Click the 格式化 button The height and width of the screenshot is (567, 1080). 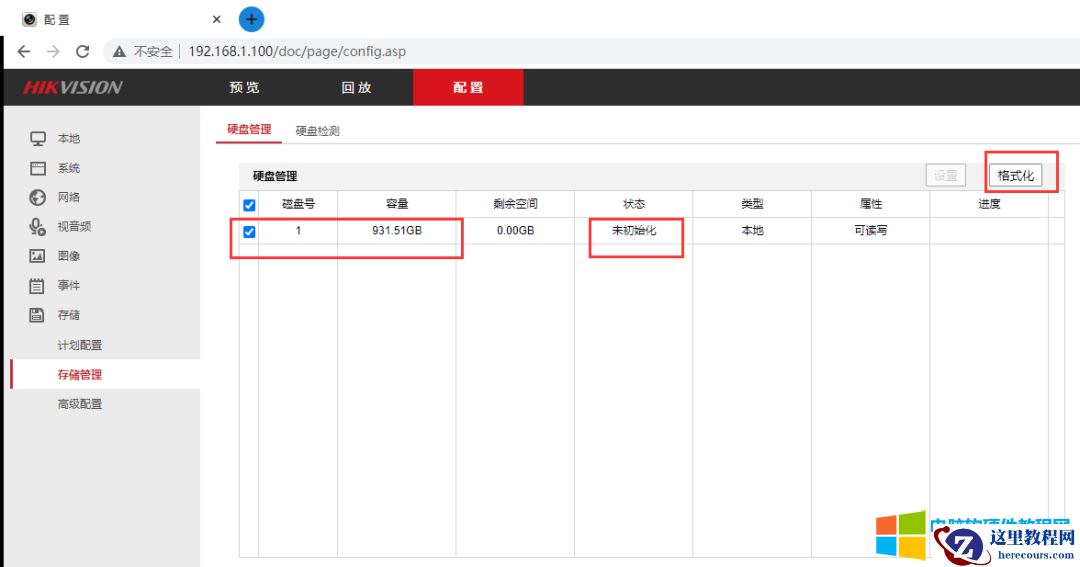pyautogui.click(x=1015, y=176)
